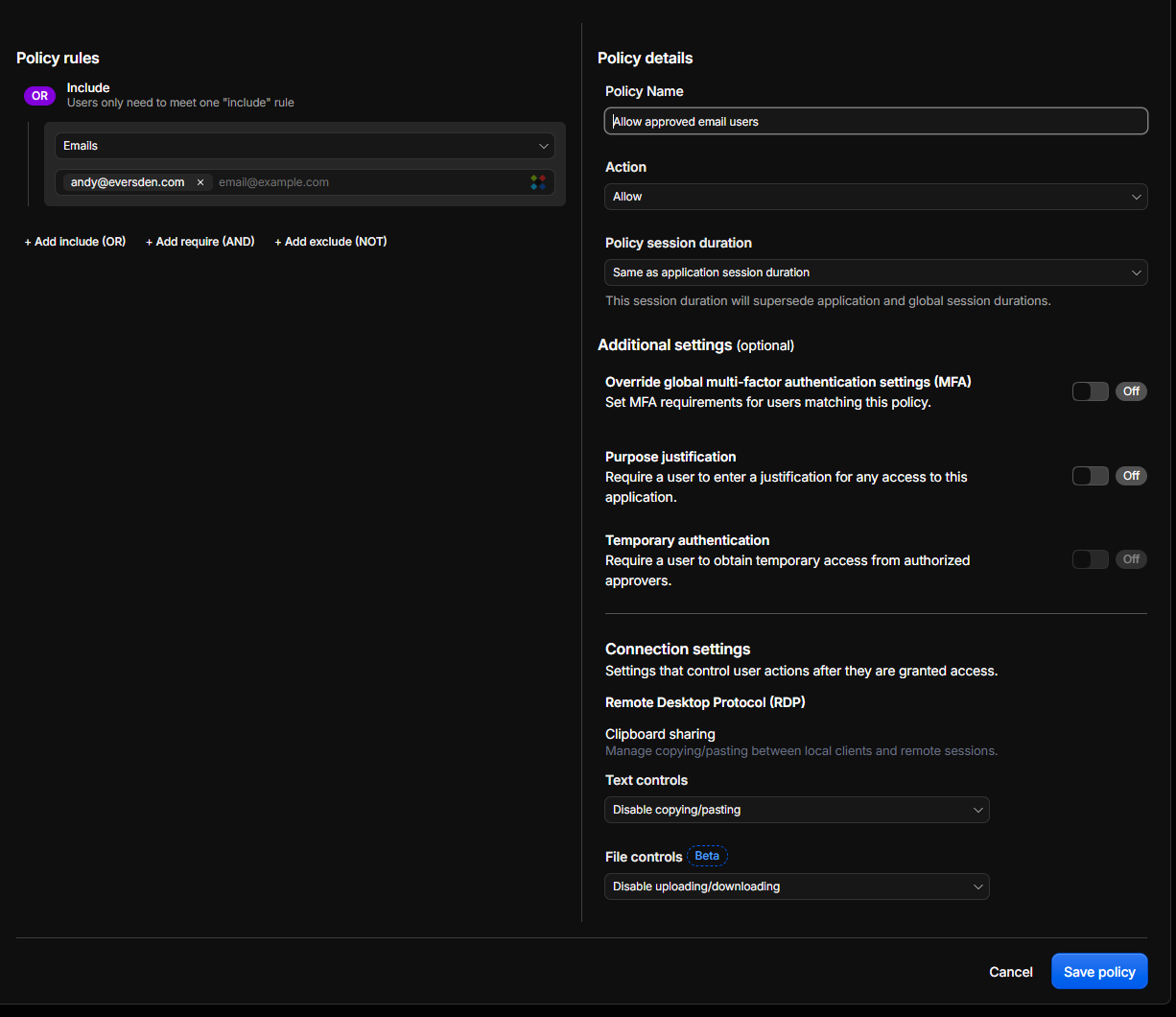Open the Action dropdown set to Allow
The width and height of the screenshot is (1176, 1017).
tap(876, 197)
